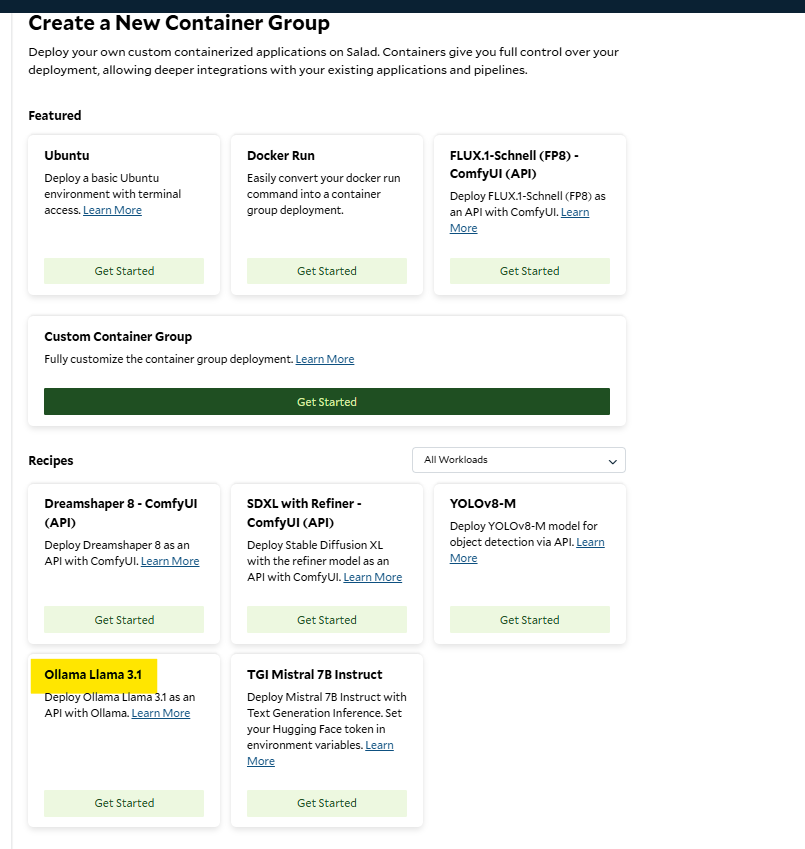
Task: Open the All Workloads dropdown
Action: click(519, 460)
